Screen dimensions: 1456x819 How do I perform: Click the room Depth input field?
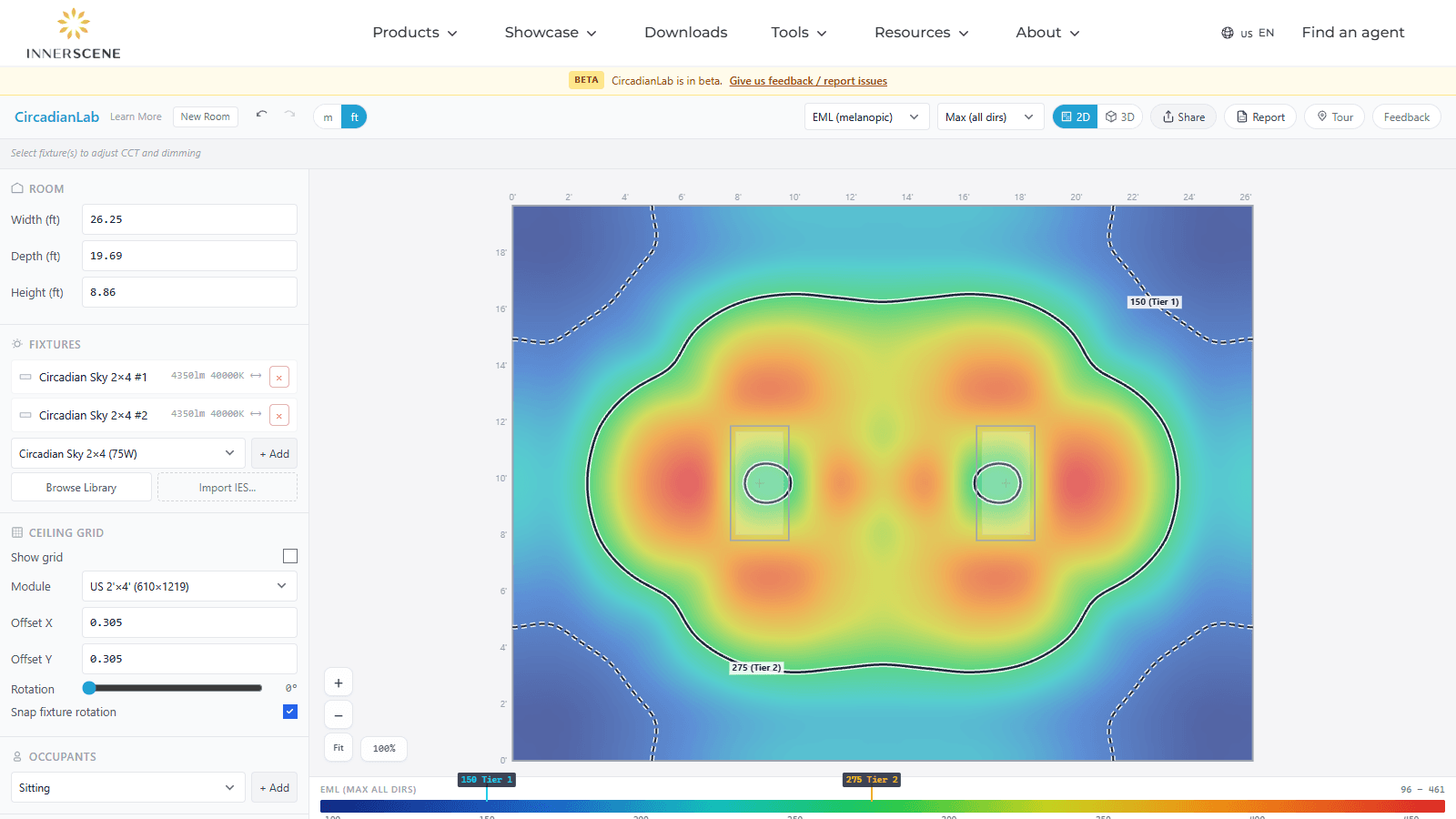pos(189,256)
